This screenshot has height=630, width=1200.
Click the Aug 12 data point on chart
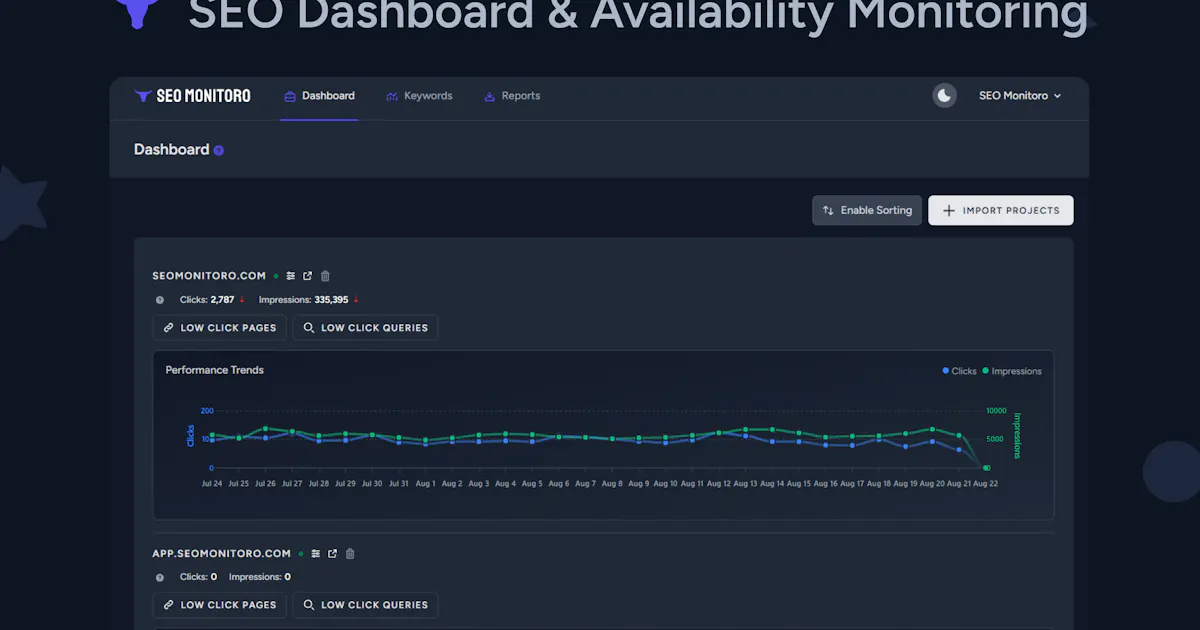pyautogui.click(x=719, y=433)
